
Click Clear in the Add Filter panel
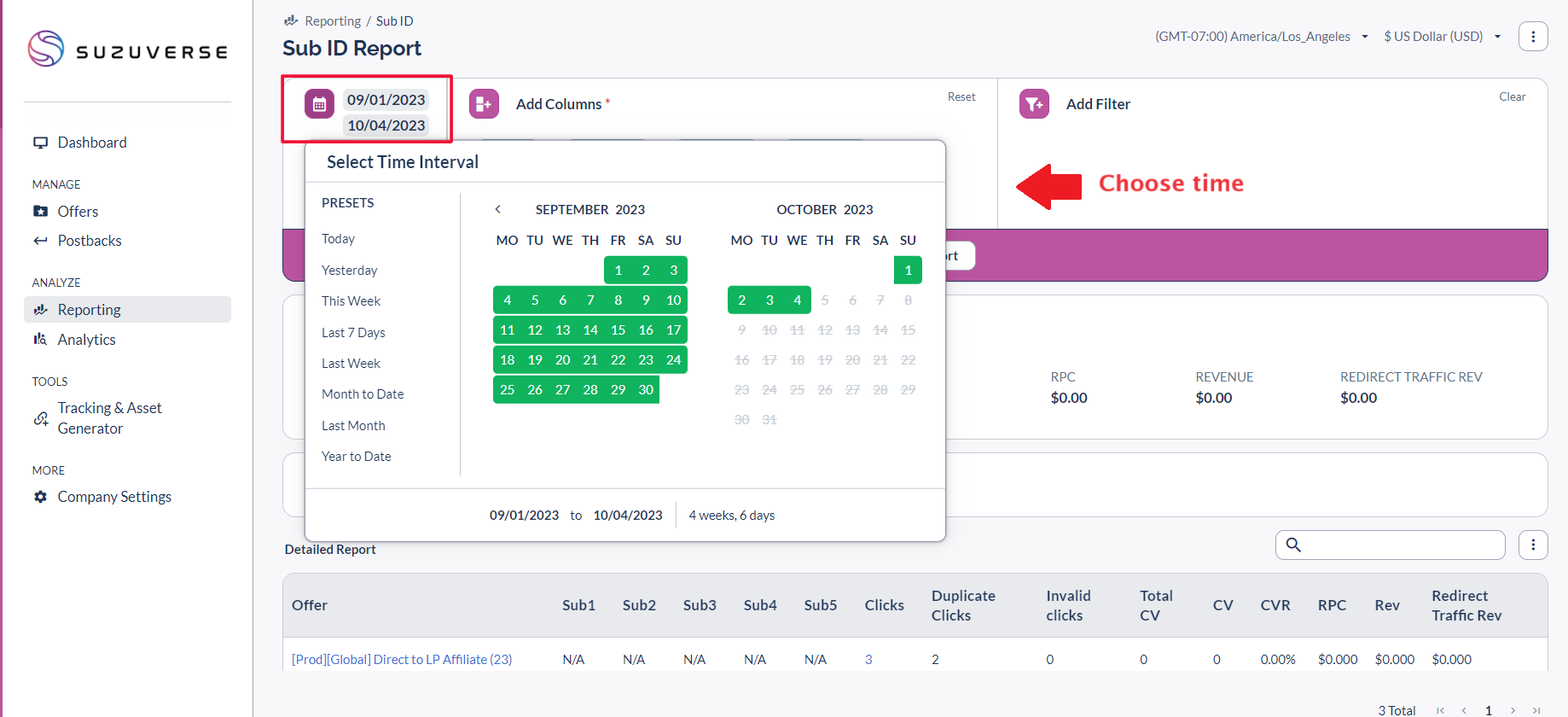[1512, 96]
